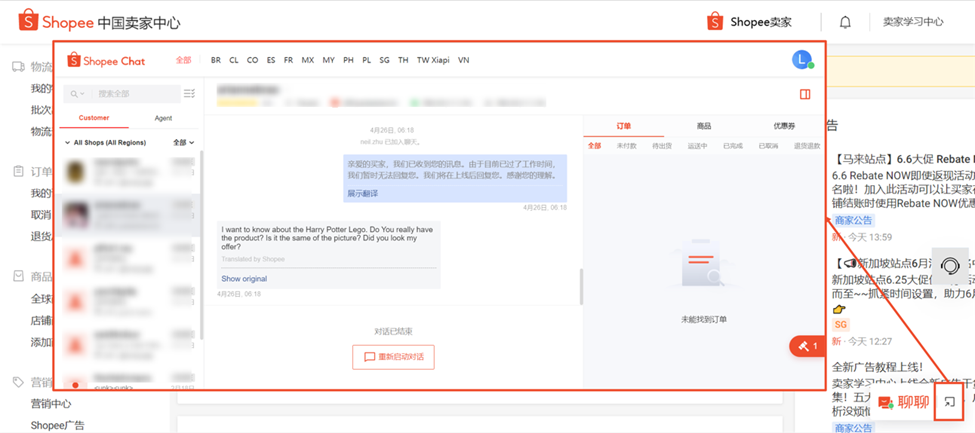
Task: Open the user avatar profile menu
Action: (x=801, y=60)
